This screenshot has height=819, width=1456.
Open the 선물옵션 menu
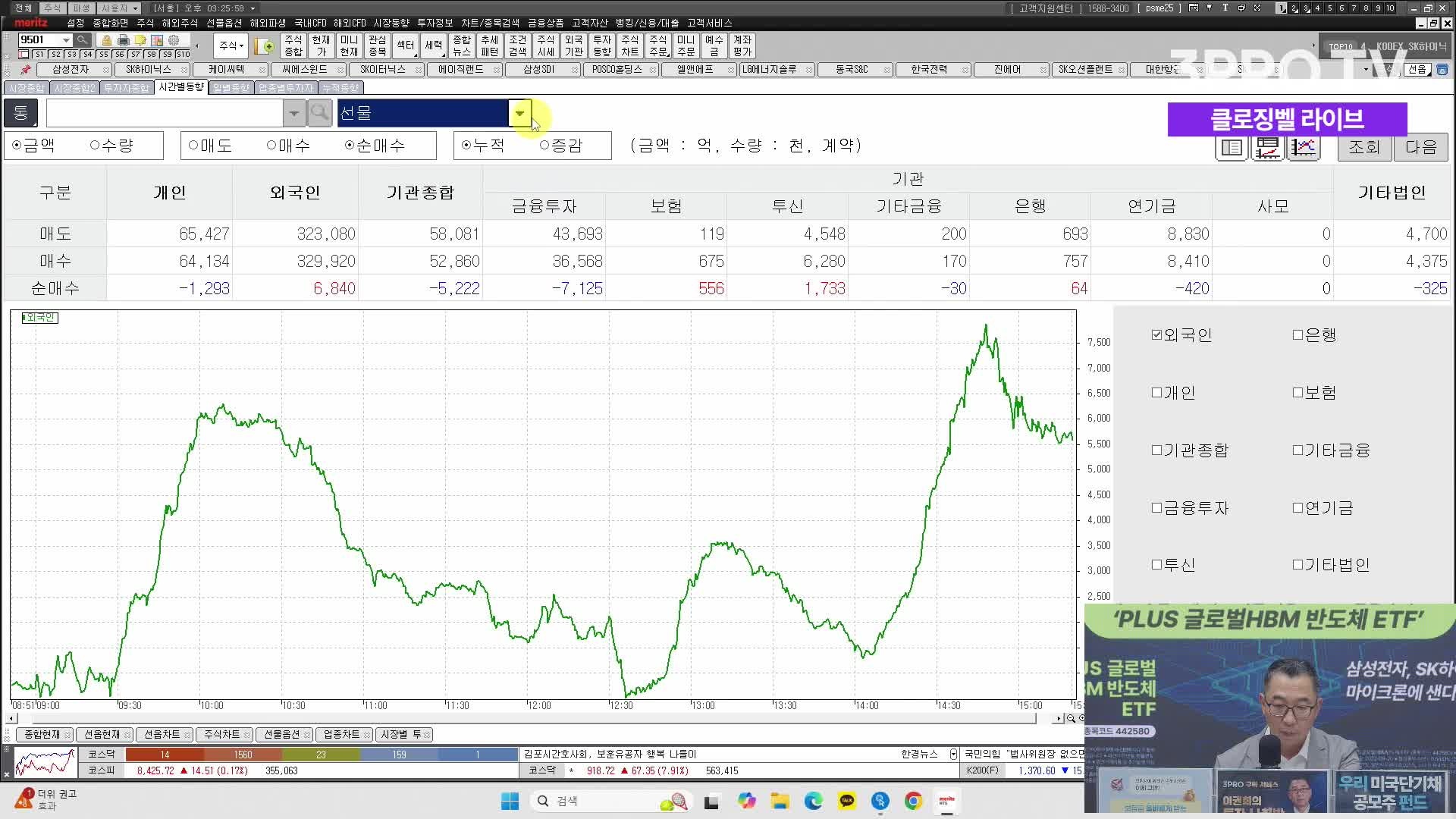click(224, 24)
